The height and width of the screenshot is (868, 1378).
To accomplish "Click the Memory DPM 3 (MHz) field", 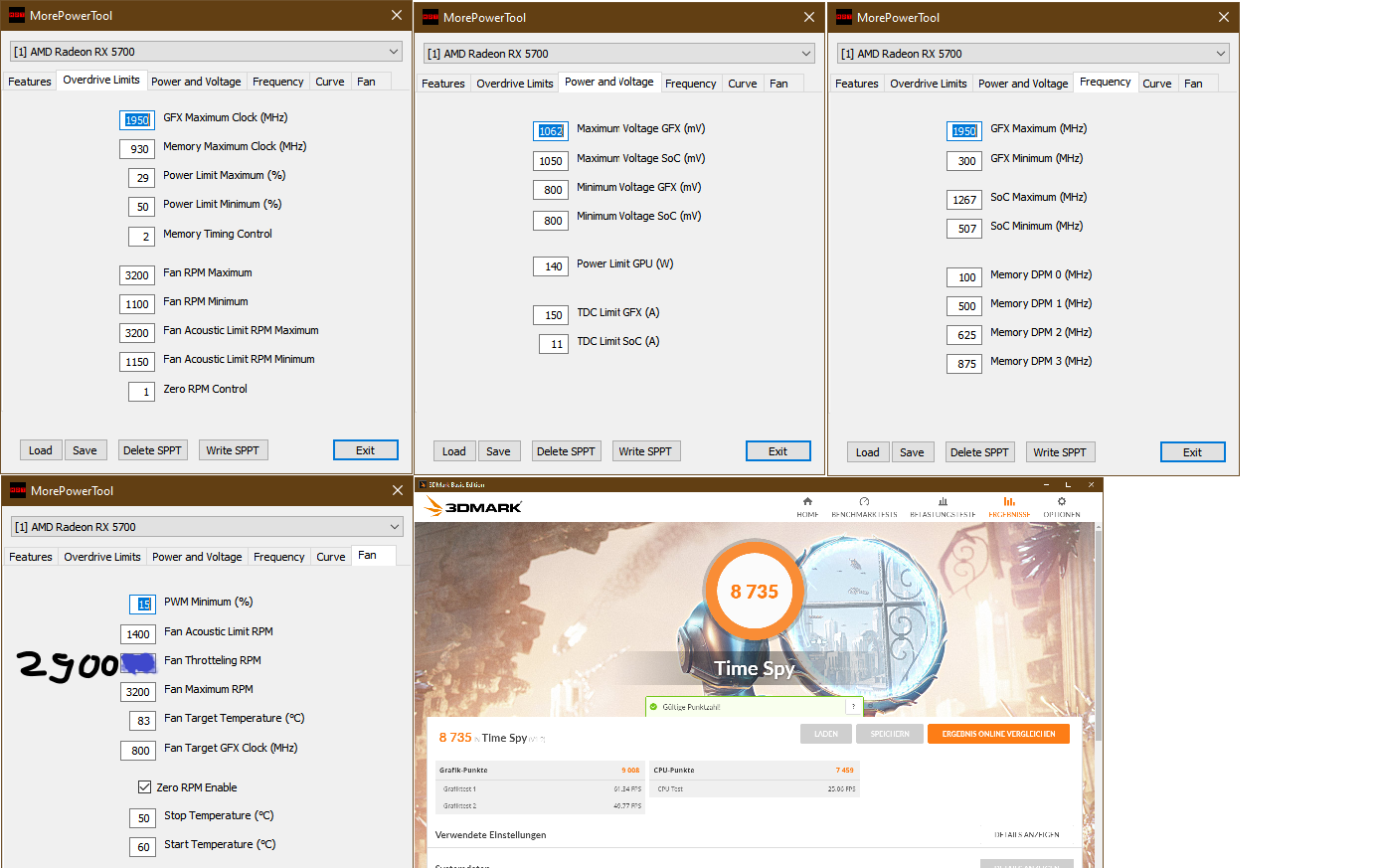I will (964, 364).
